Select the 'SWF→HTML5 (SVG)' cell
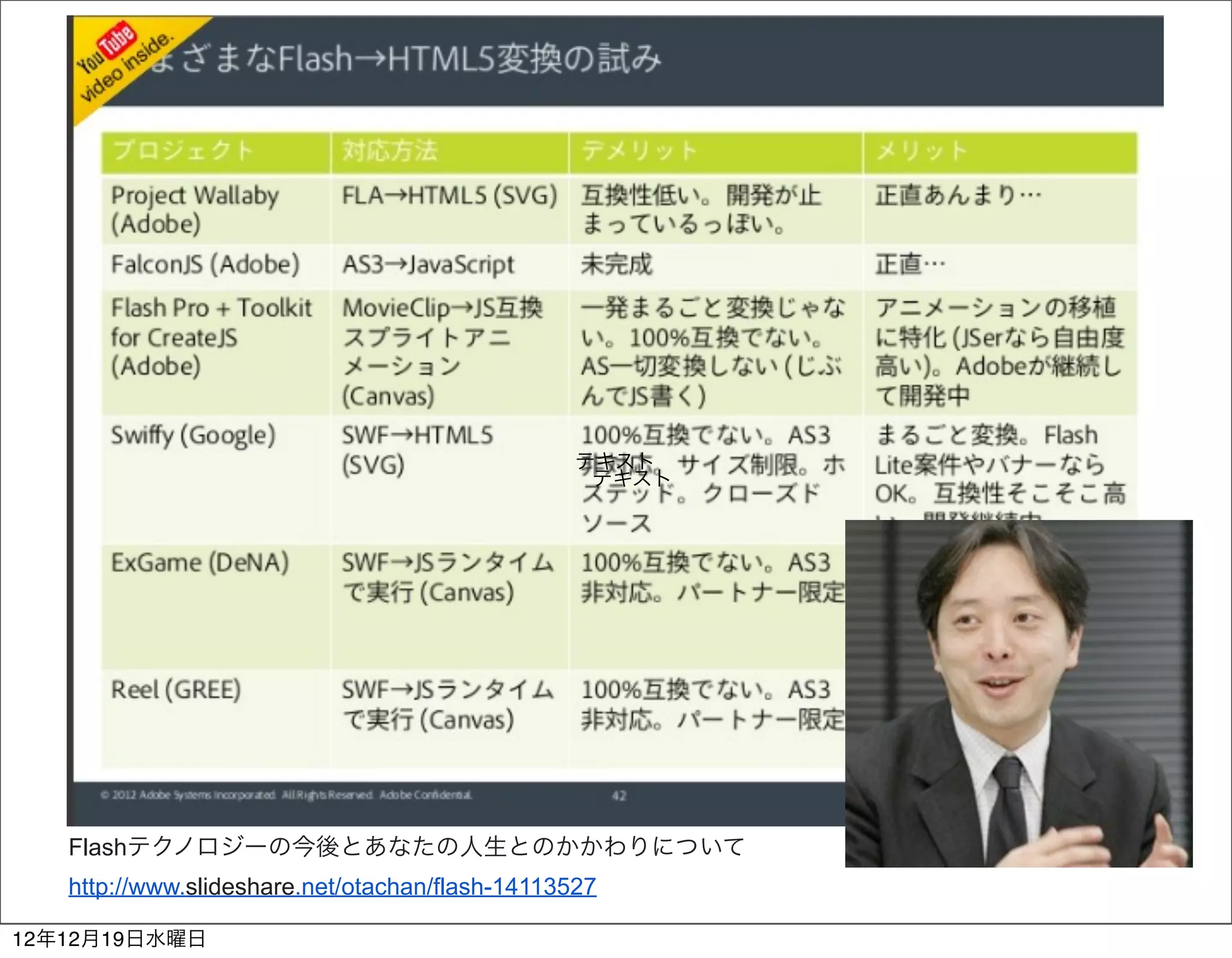The height and width of the screenshot is (958, 1232). pos(449,480)
